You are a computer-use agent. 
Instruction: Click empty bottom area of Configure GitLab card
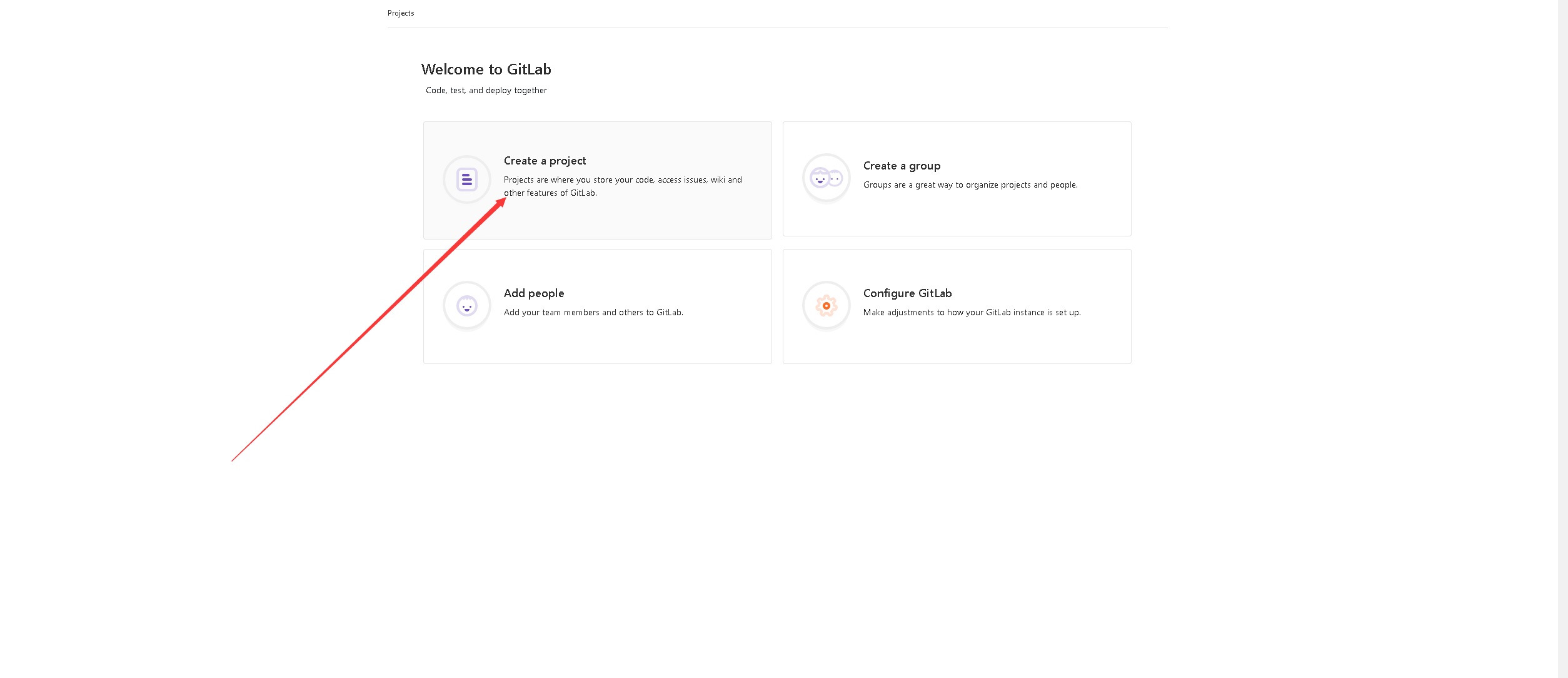coord(957,347)
